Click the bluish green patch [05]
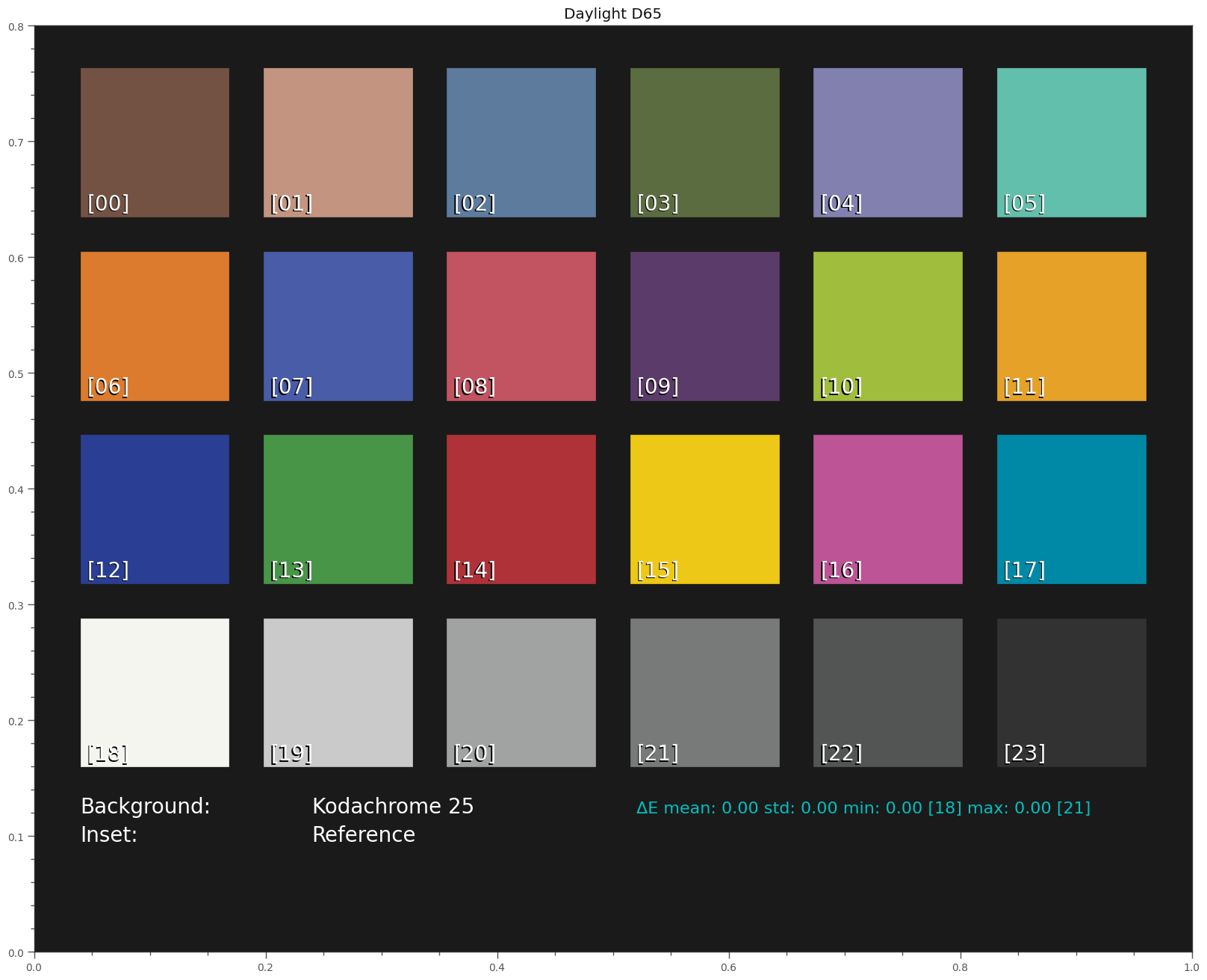This screenshot has width=1207, height=980. [x=1071, y=142]
